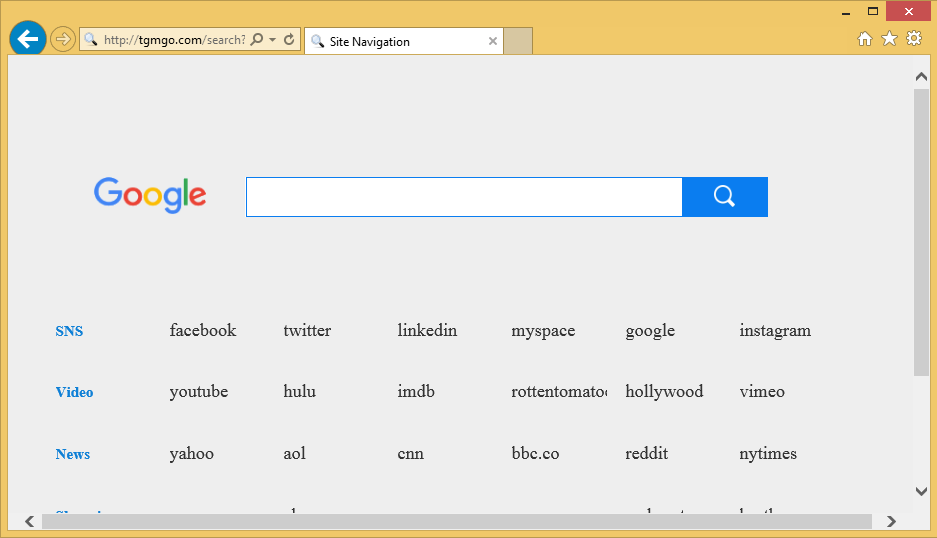
Task: Click the Google logo
Action: 150,196
